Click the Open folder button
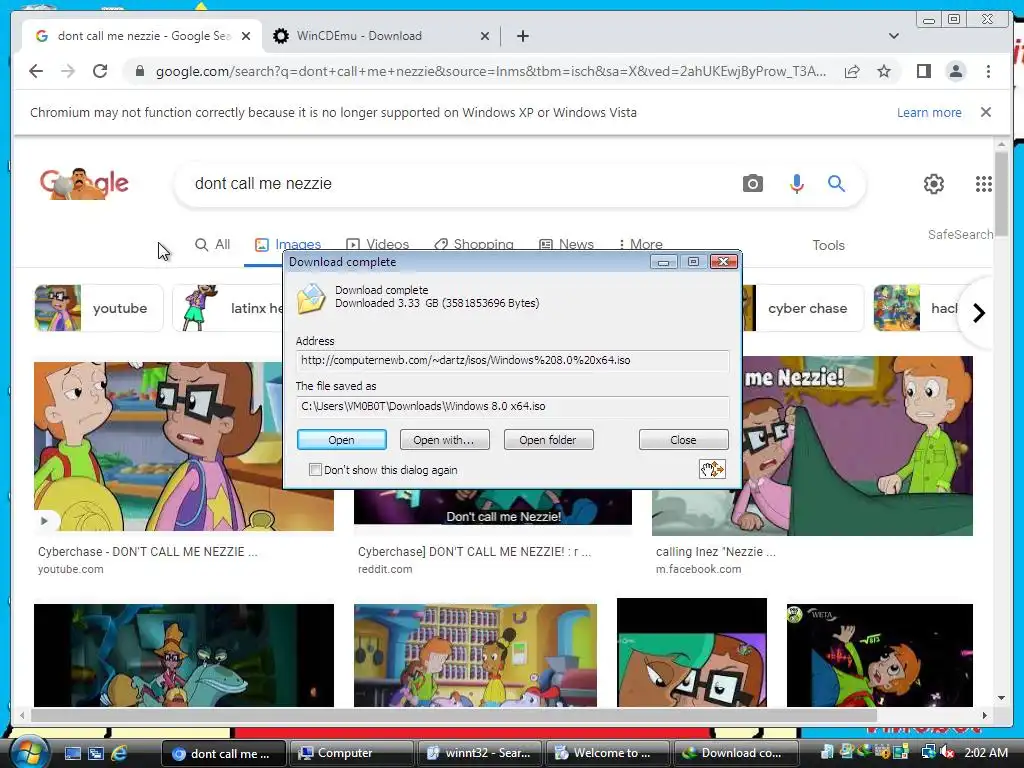Viewport: 1024px width, 768px height. click(x=548, y=440)
